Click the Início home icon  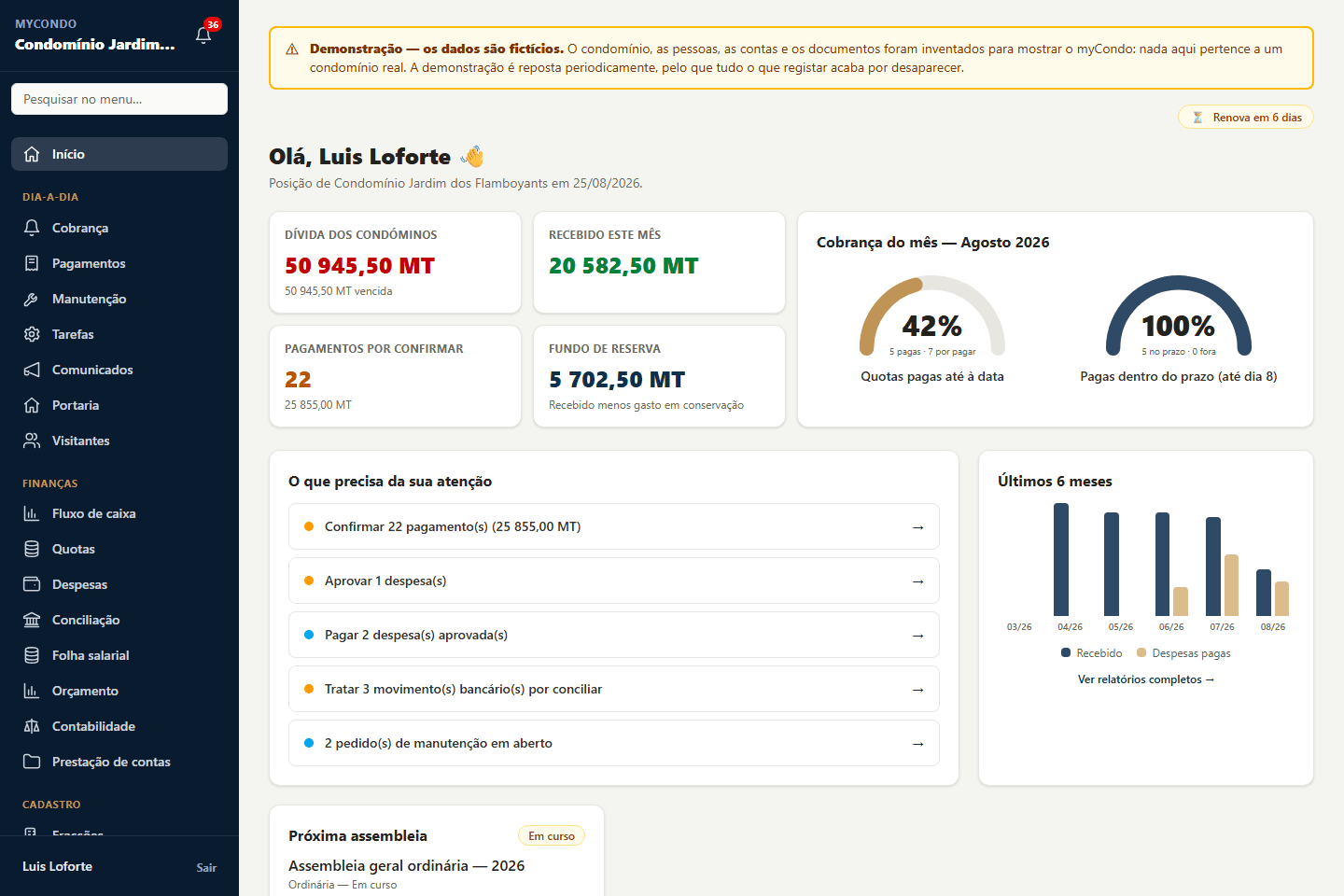point(32,154)
